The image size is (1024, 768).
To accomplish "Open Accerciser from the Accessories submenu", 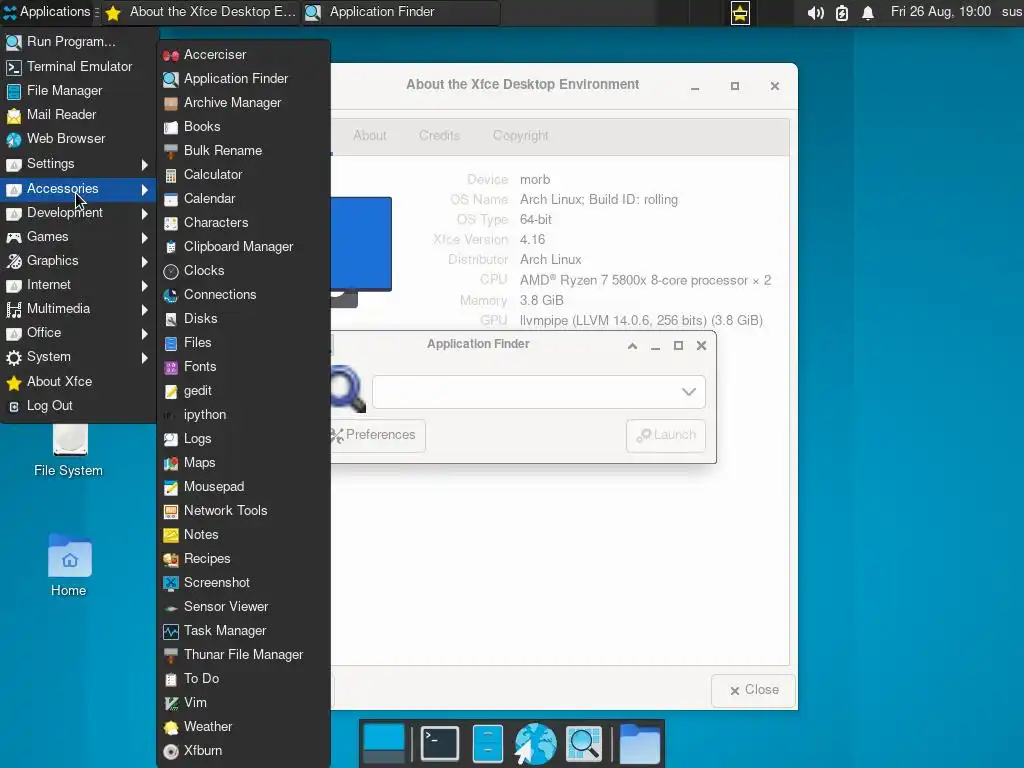I will [x=243, y=55].
